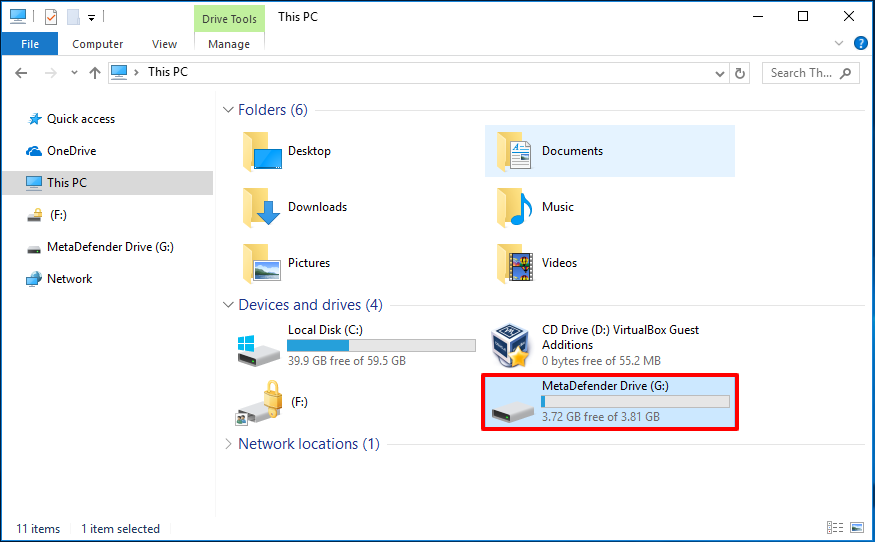
Task: Select the Music folder icon
Action: (x=515, y=207)
